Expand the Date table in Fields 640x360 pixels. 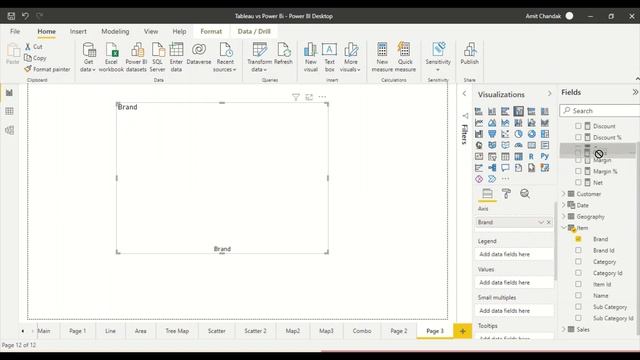click(564, 205)
